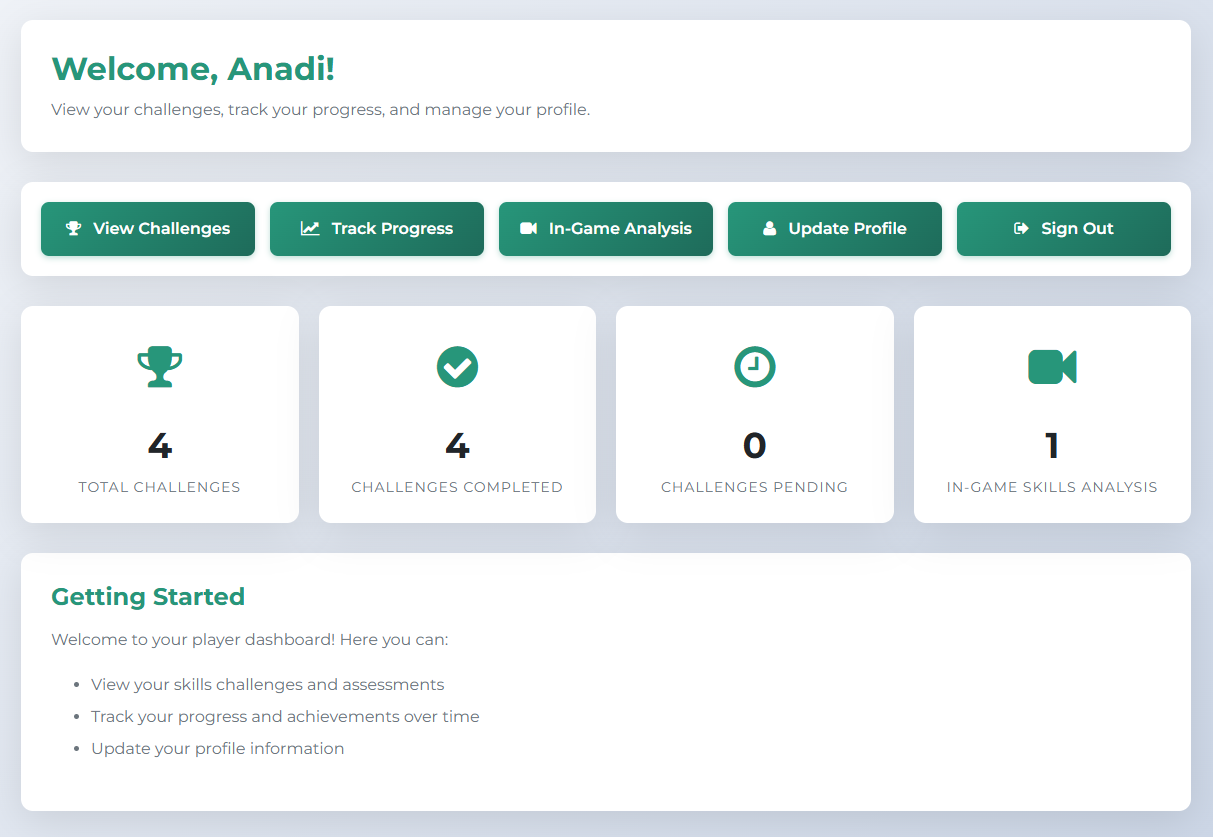Select the Total Challenges stat card
Viewport: 1213px width, 837px height.
pyautogui.click(x=159, y=414)
